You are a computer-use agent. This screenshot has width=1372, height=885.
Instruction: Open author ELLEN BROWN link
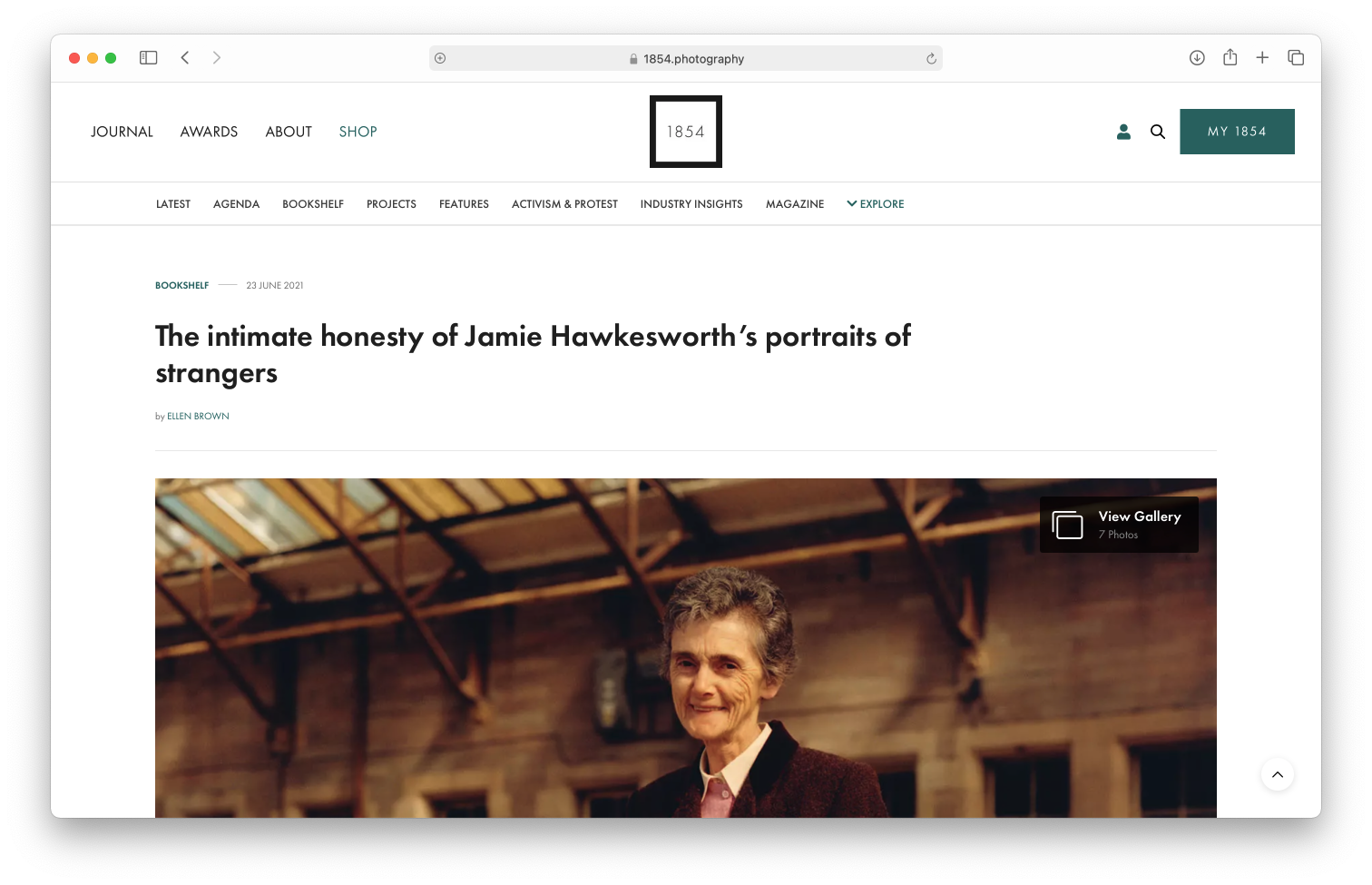(198, 417)
